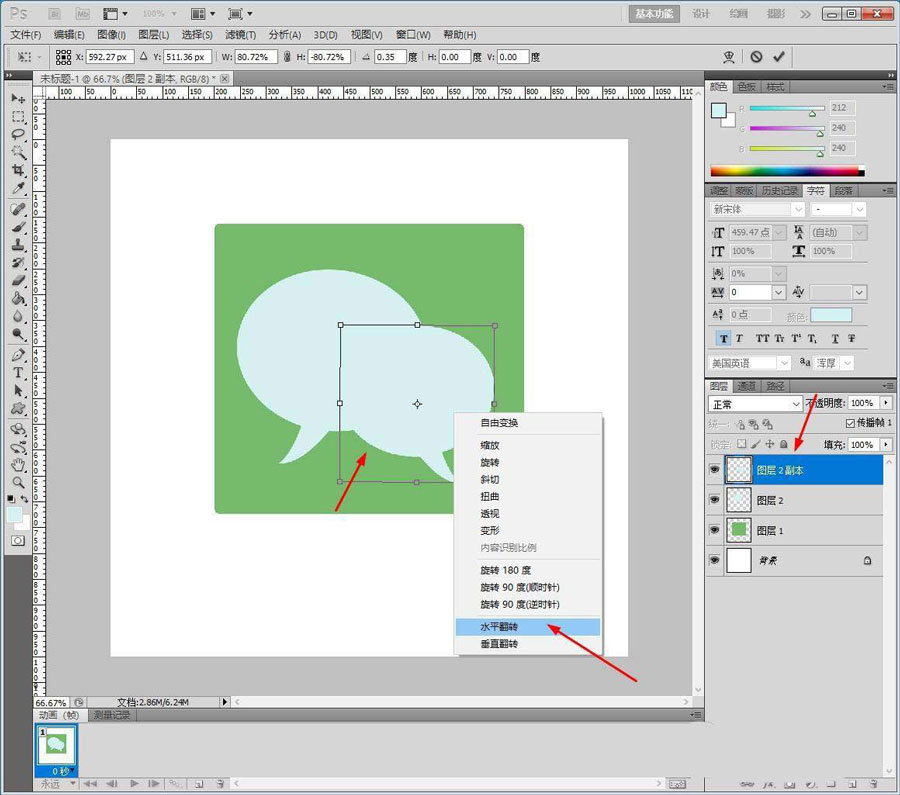Select the Lasso tool

pos(18,134)
